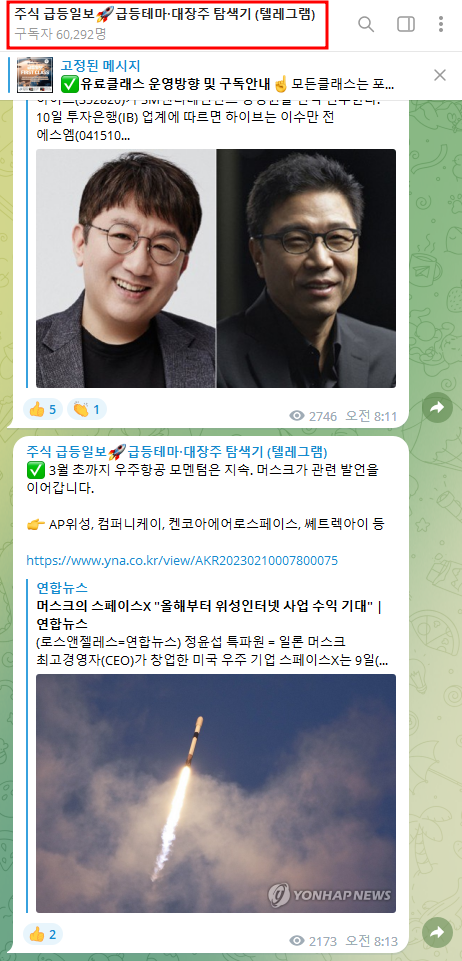
Task: Toggle thumbs-up reaction with 5 count
Action: 42,409
